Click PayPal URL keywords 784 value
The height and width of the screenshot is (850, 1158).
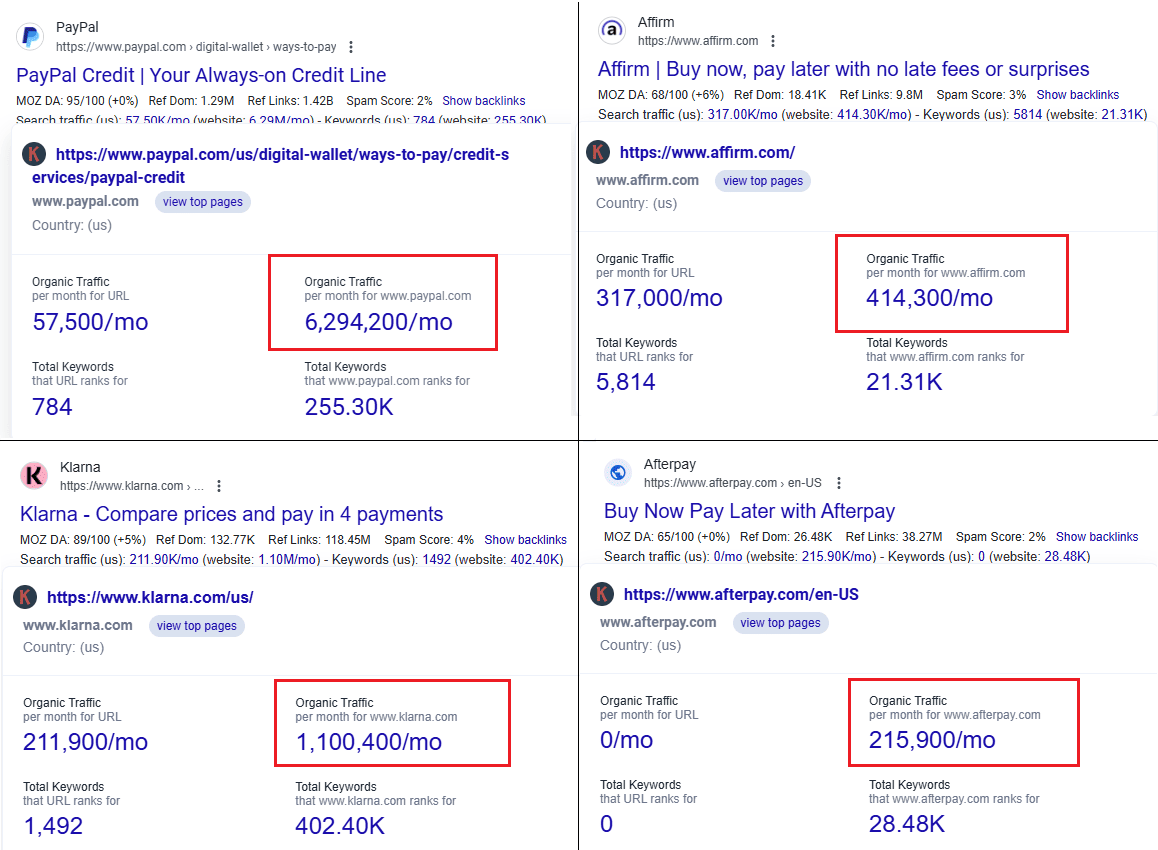click(x=52, y=407)
